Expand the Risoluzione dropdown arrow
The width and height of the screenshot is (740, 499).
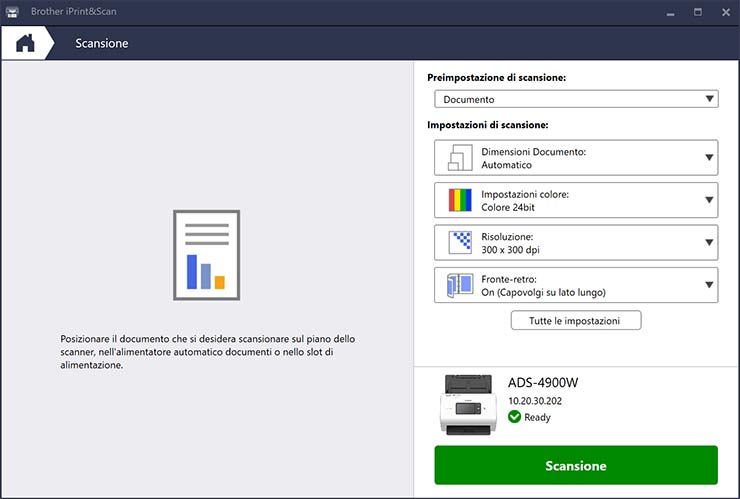709,242
